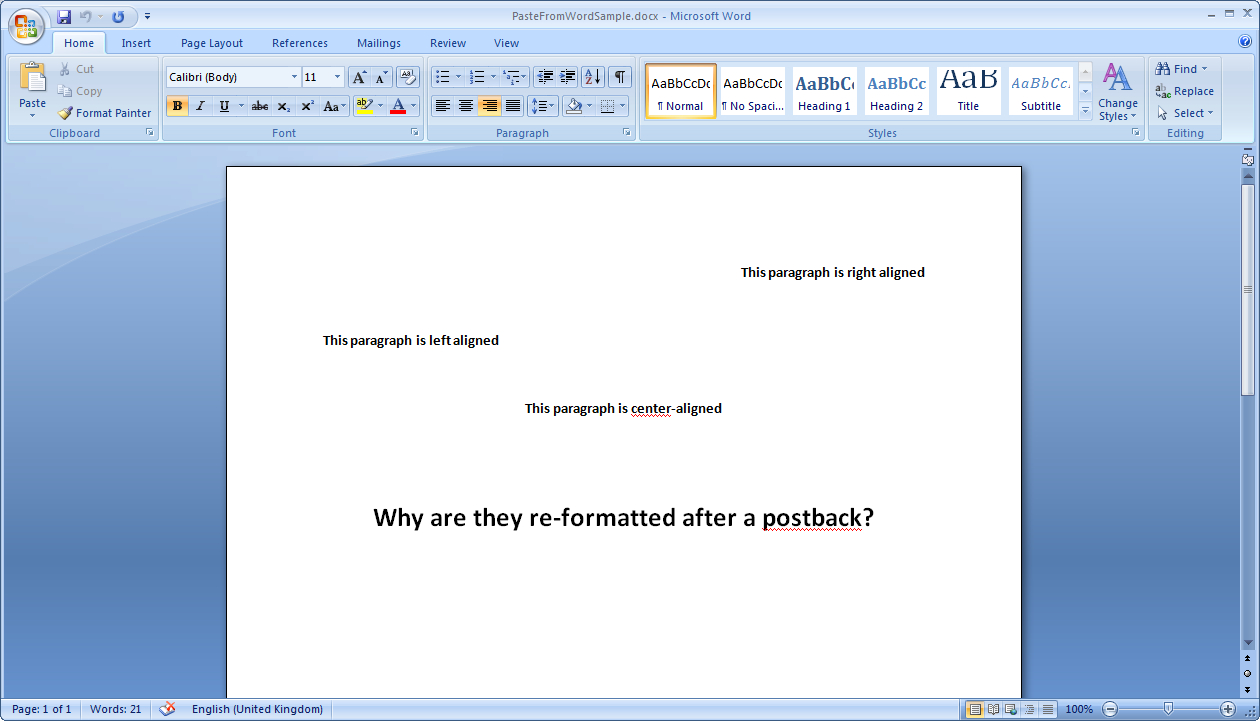Click the word count in status bar
Viewport: 1260px width, 721px height.
pos(115,709)
